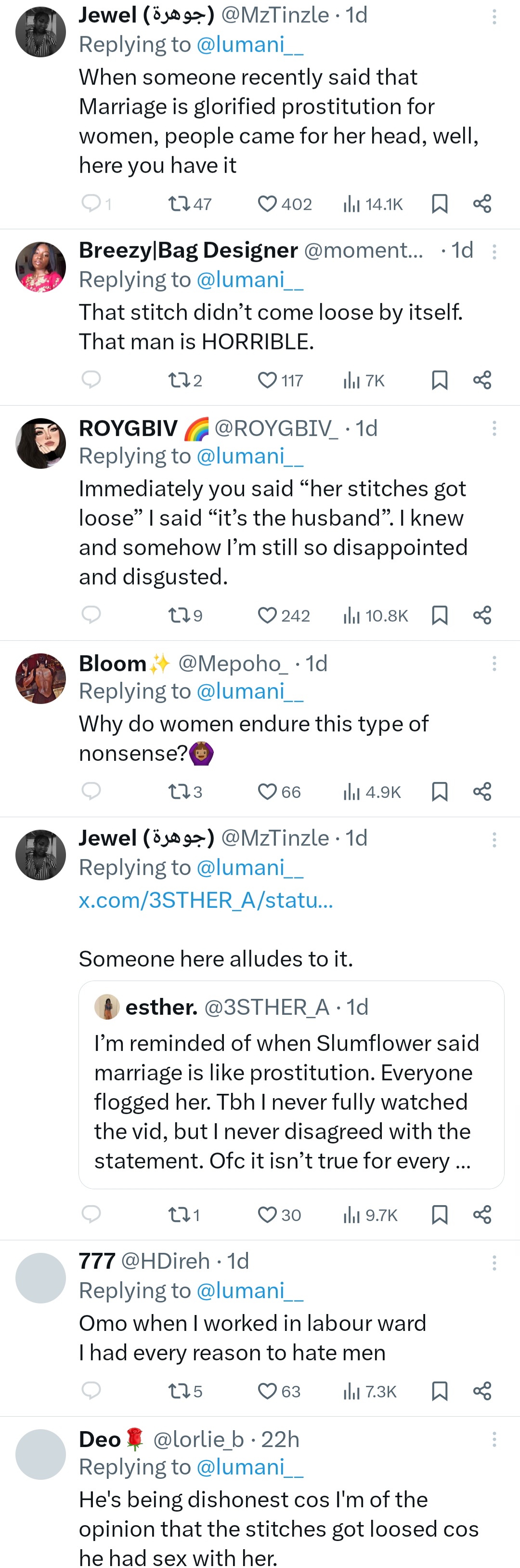This screenshot has width=520, height=1568.
Task: Reply to Bloom's tweet about women enduring
Action: click(x=91, y=791)
